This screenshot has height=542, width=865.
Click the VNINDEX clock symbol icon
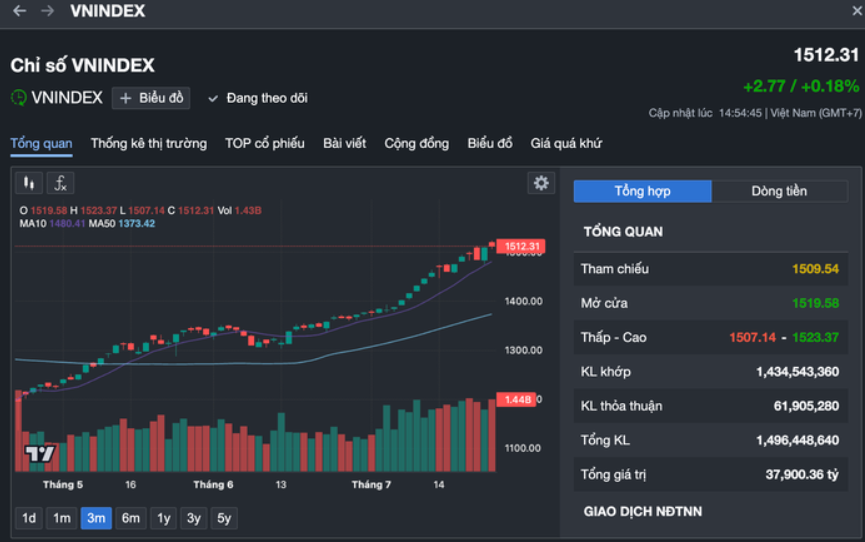[19, 98]
